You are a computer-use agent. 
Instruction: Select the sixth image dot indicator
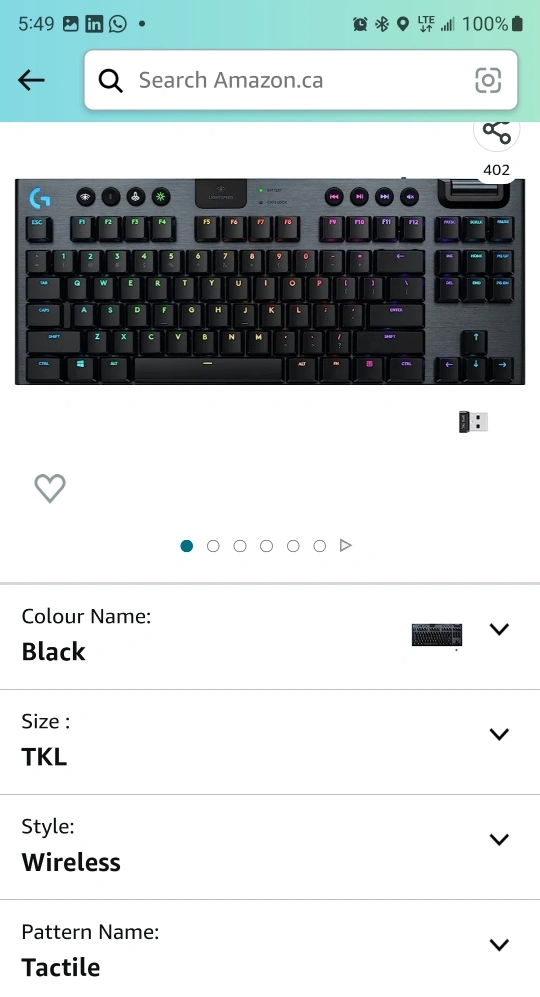320,546
